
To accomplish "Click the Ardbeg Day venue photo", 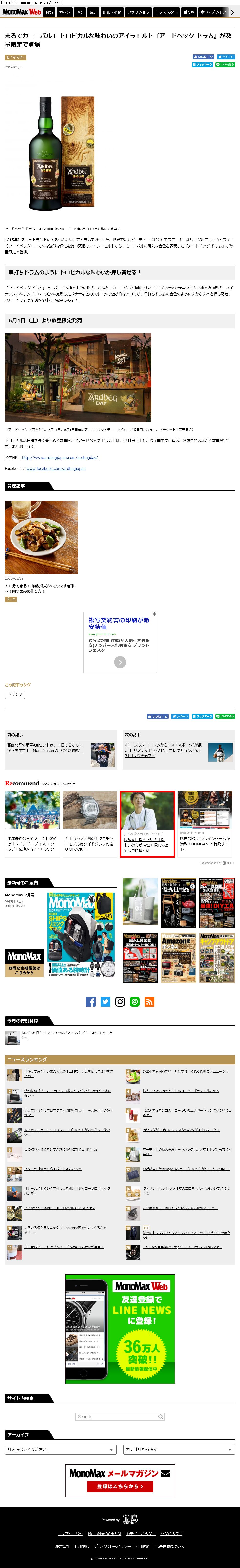I will click(x=78, y=377).
